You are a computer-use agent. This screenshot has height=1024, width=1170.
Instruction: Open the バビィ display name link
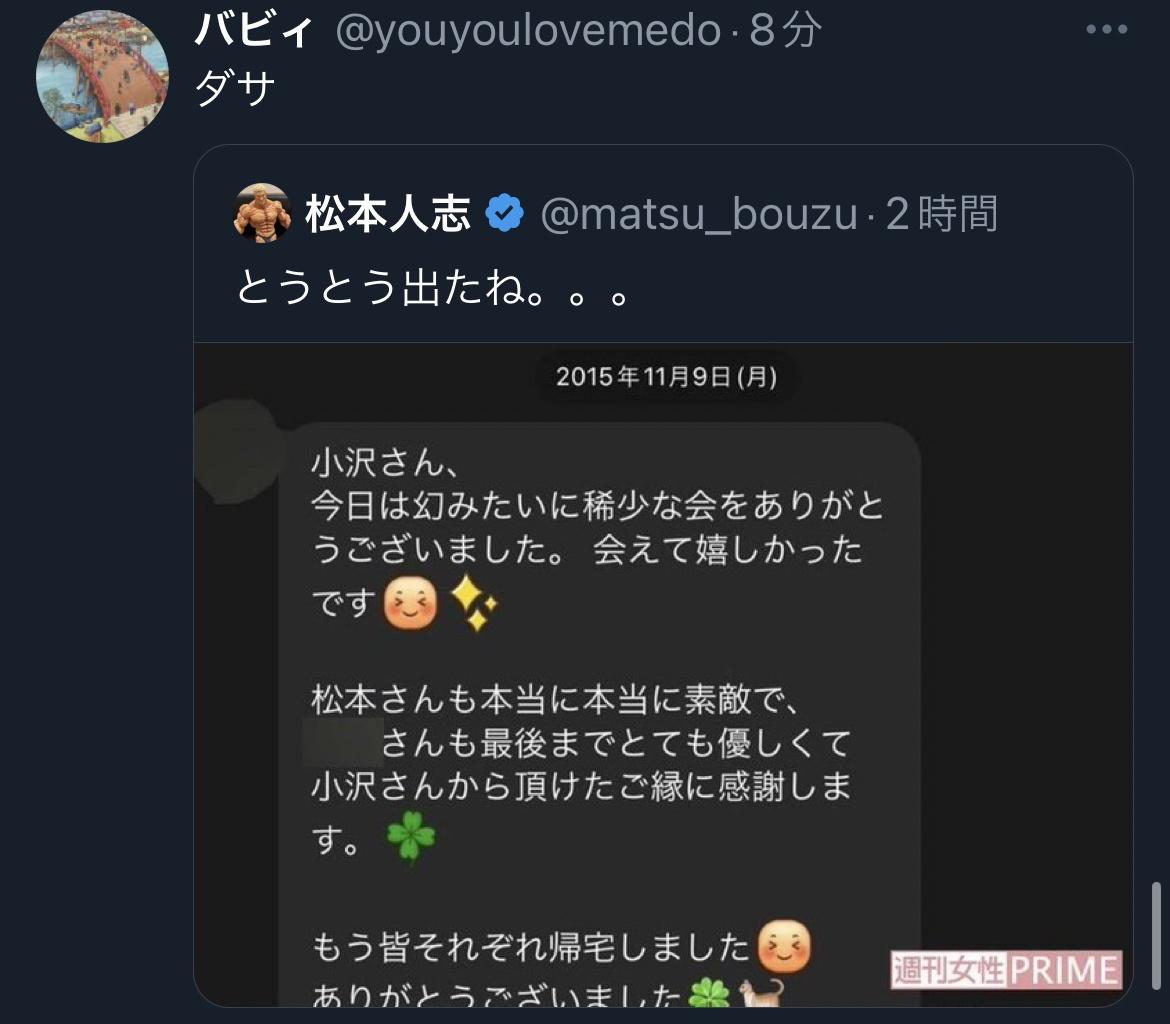point(253,31)
